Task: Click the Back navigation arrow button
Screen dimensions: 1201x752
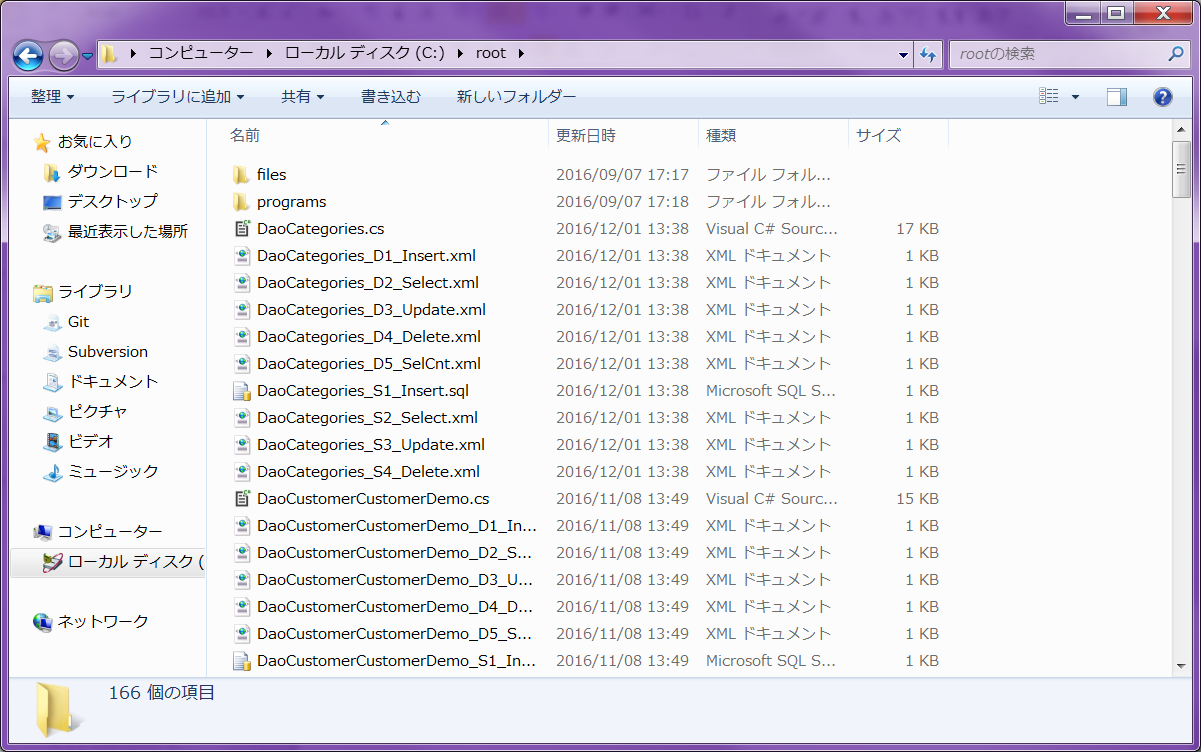Action: pyautogui.click(x=28, y=55)
